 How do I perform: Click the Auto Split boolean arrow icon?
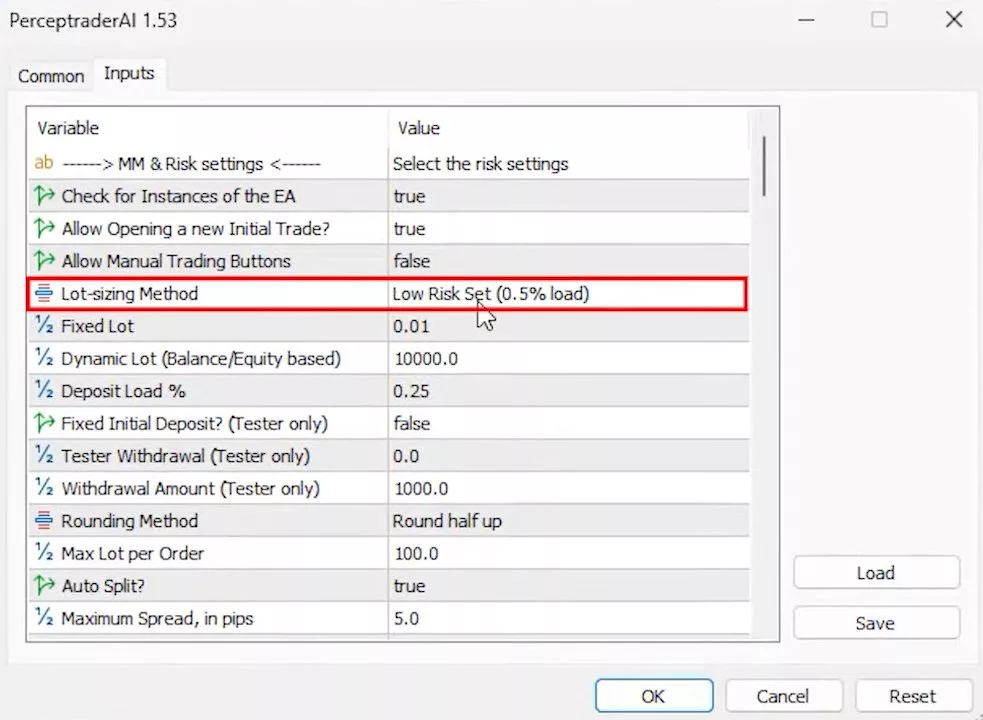(44, 586)
